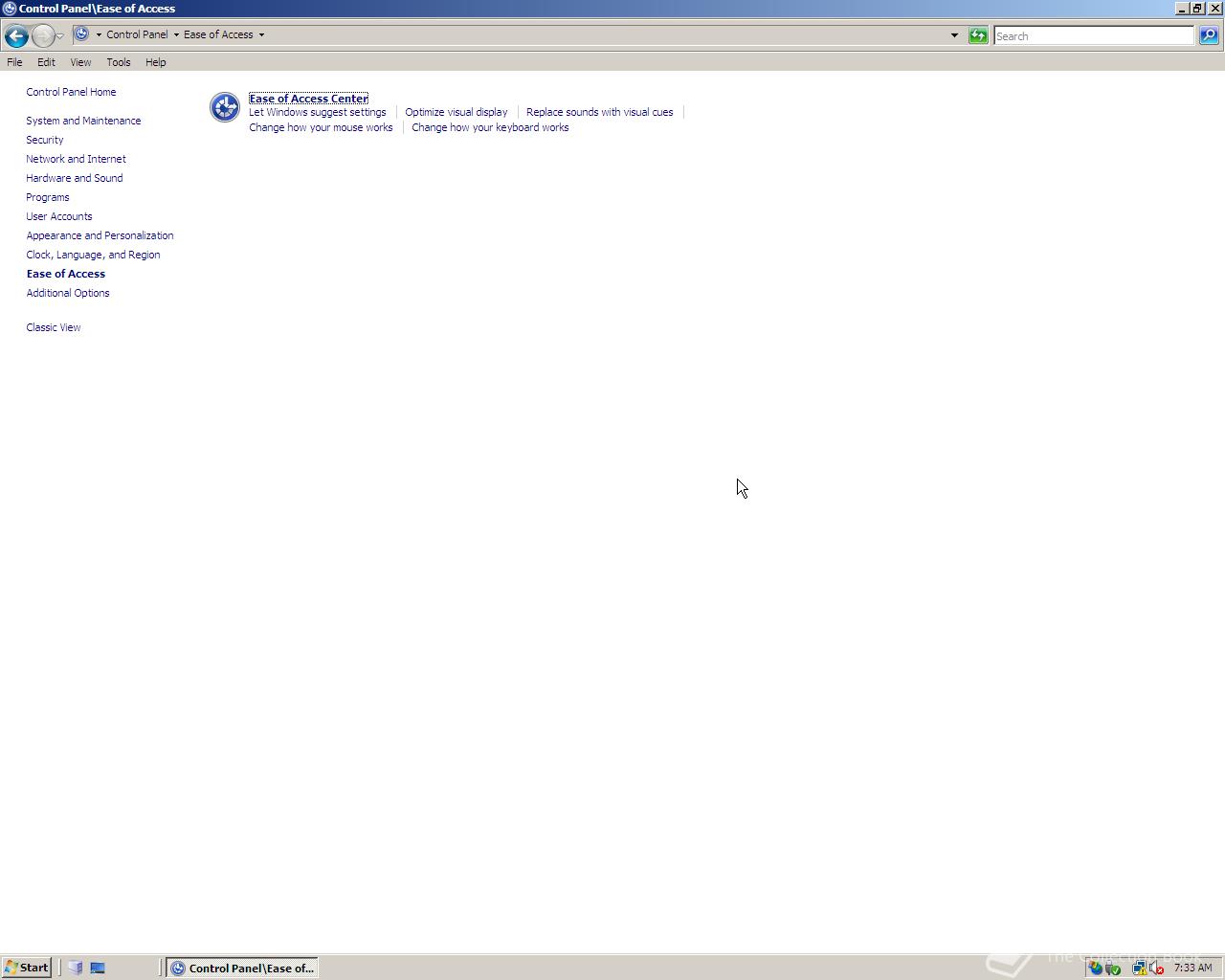The width and height of the screenshot is (1225, 980).
Task: Click the title bar Control Panel icon
Action: 9,9
